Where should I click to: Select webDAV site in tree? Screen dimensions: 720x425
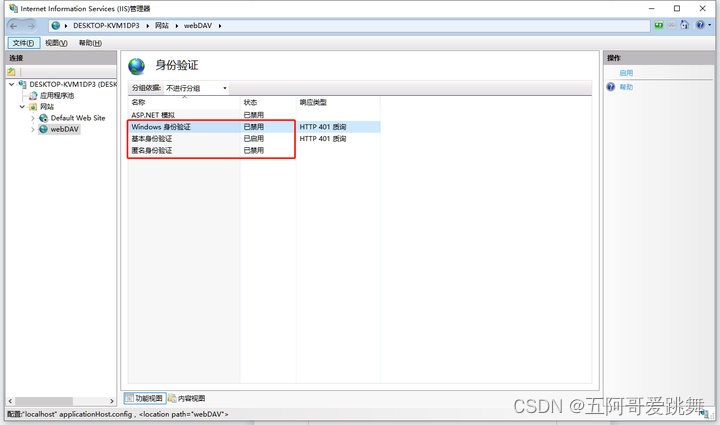coord(64,129)
